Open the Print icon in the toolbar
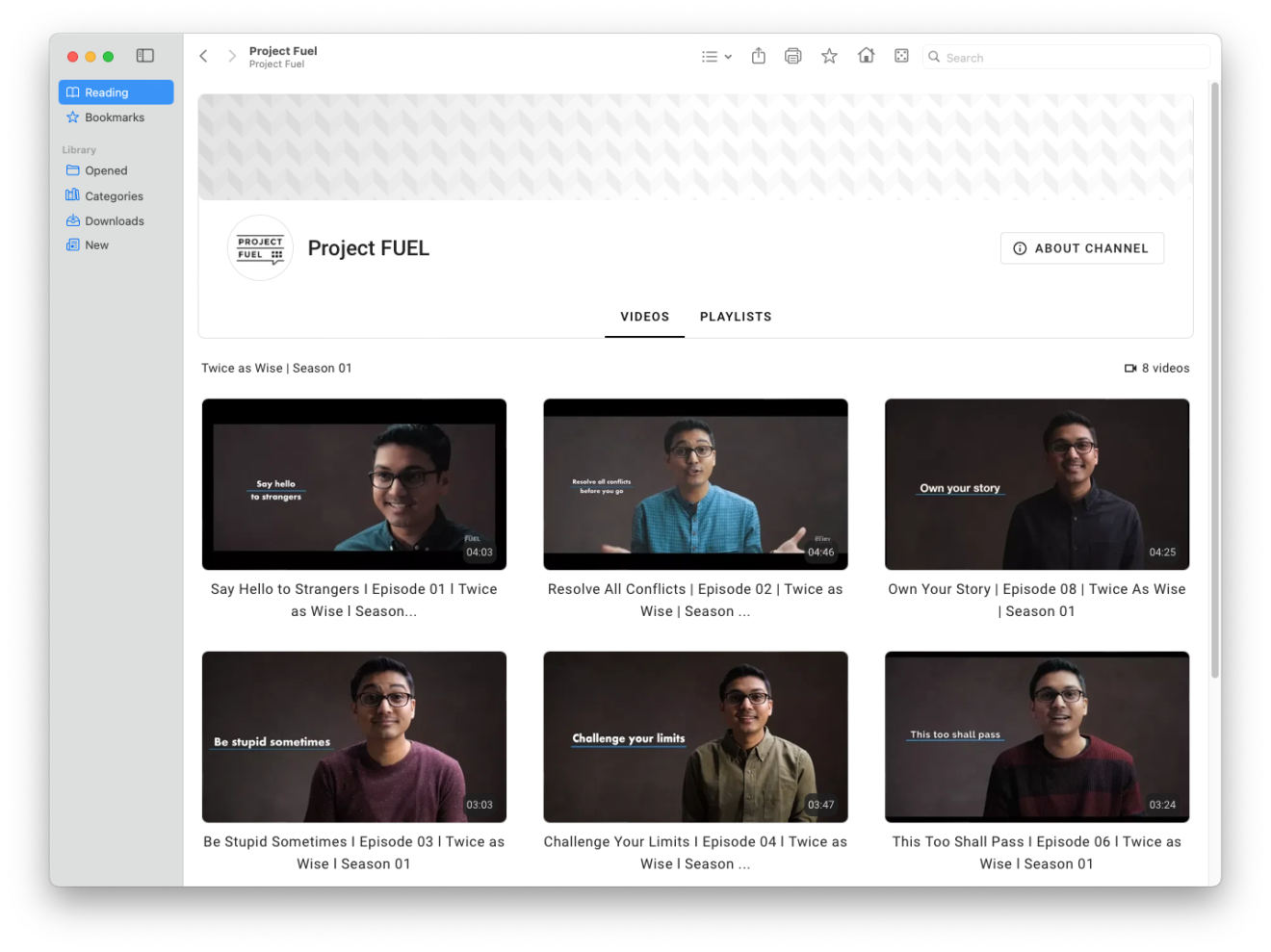 click(792, 56)
